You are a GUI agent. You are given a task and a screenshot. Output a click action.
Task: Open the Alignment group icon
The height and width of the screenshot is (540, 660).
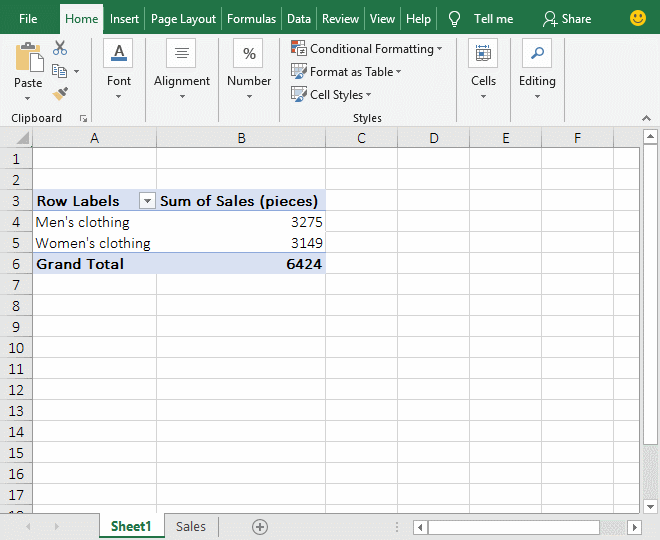click(181, 54)
